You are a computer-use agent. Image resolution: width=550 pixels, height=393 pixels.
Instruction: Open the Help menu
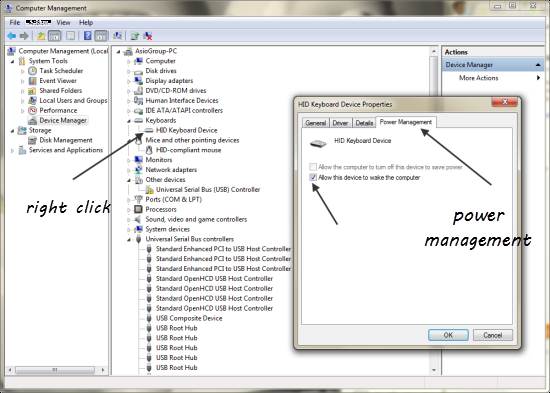pyautogui.click(x=86, y=22)
